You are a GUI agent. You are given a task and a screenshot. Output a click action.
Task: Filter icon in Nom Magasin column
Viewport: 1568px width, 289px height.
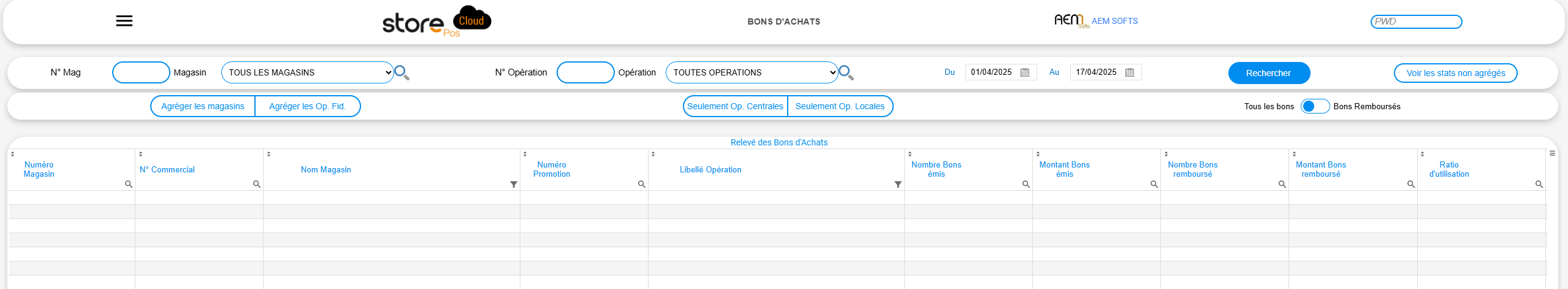(x=514, y=185)
